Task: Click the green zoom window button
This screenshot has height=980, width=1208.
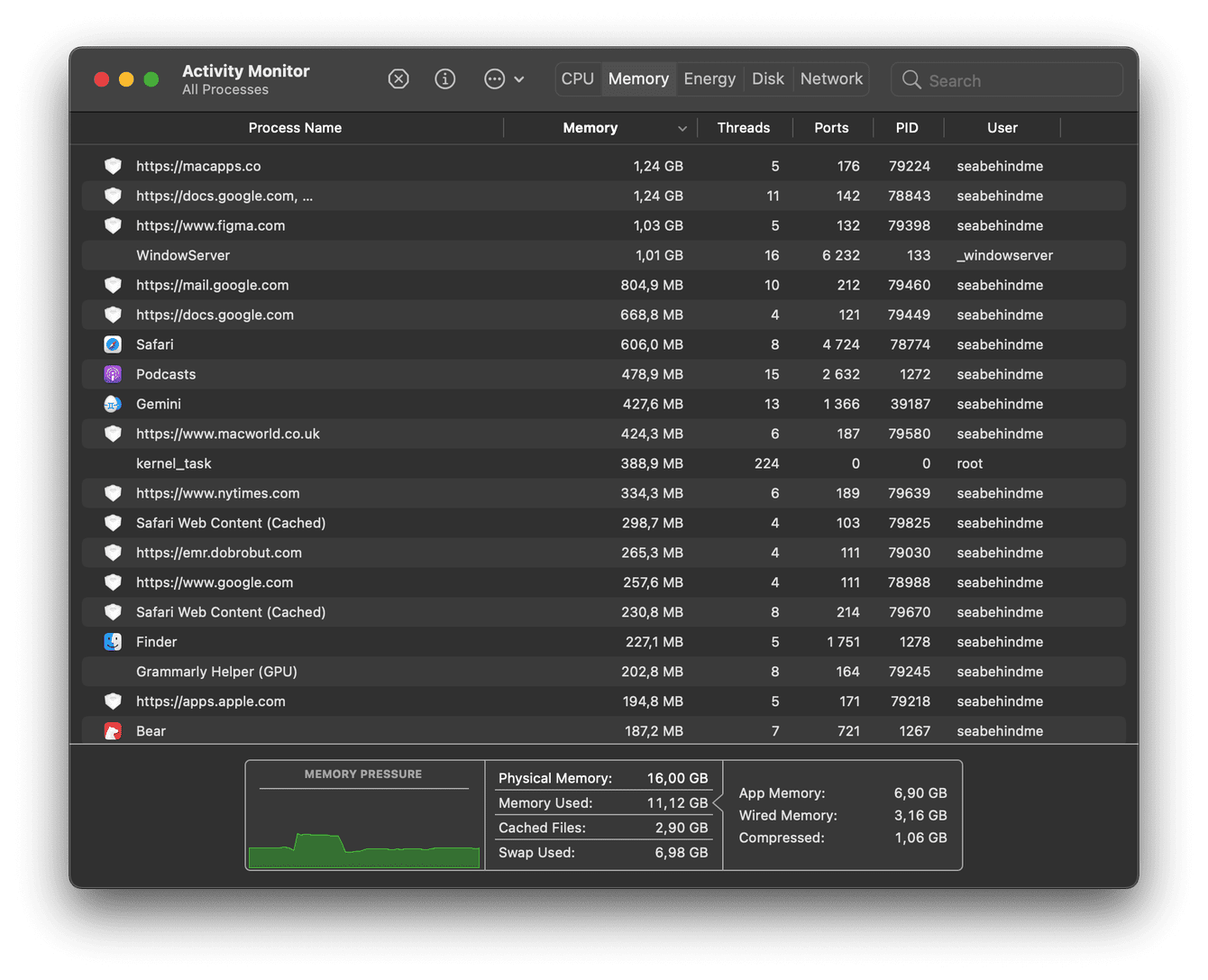Action: (x=151, y=79)
